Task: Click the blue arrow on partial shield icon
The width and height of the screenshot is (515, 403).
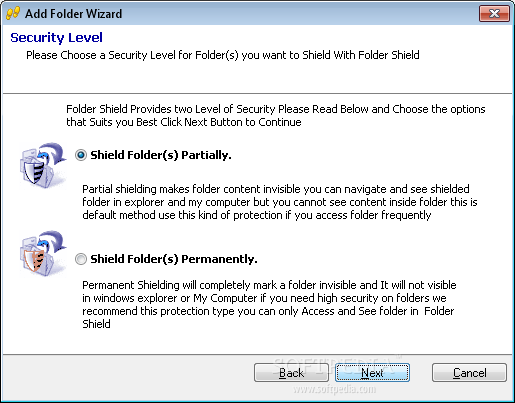Action: pos(53,153)
